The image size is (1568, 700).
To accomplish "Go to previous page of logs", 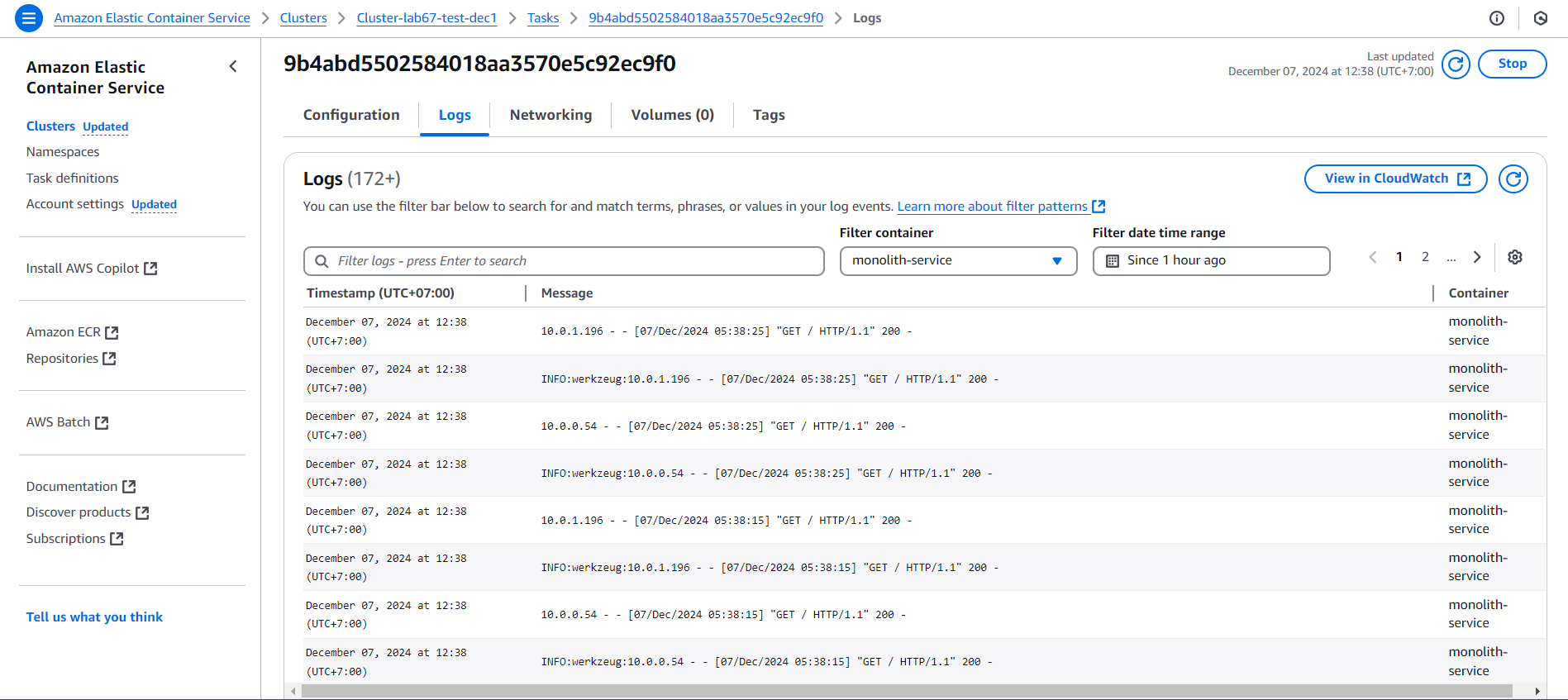I will 1373,257.
